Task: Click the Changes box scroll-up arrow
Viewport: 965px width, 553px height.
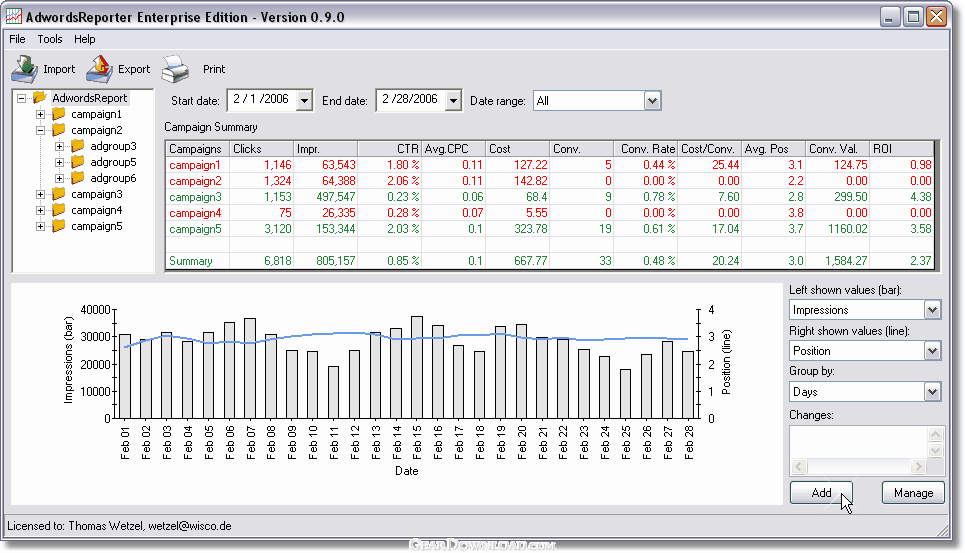Action: point(935,434)
